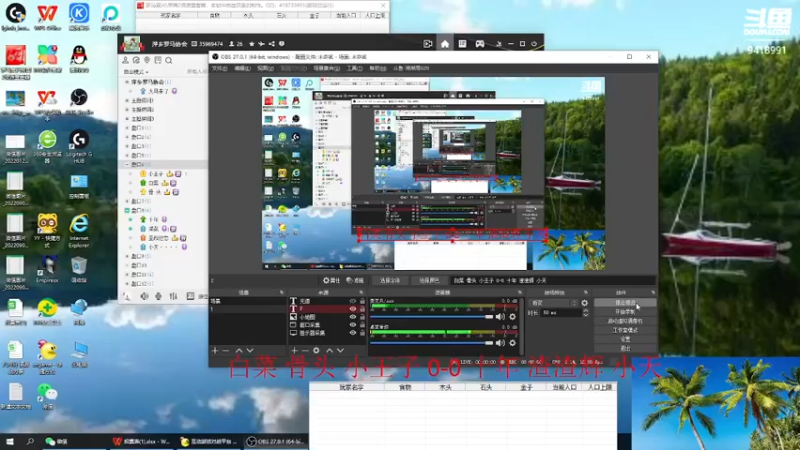Add a new scene with the plus icon
The height and width of the screenshot is (450, 800).
point(215,351)
